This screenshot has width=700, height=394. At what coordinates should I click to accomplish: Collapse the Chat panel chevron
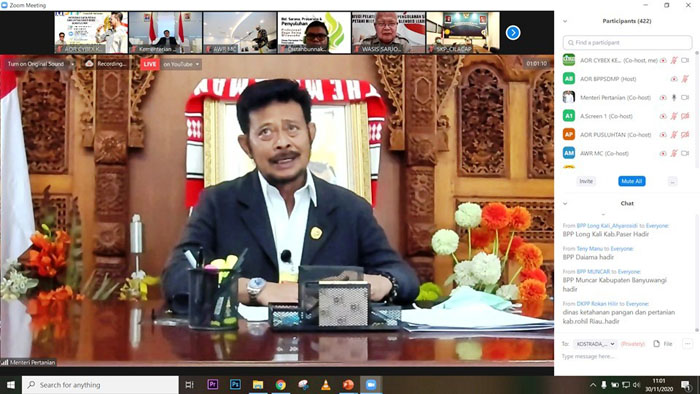coord(565,203)
